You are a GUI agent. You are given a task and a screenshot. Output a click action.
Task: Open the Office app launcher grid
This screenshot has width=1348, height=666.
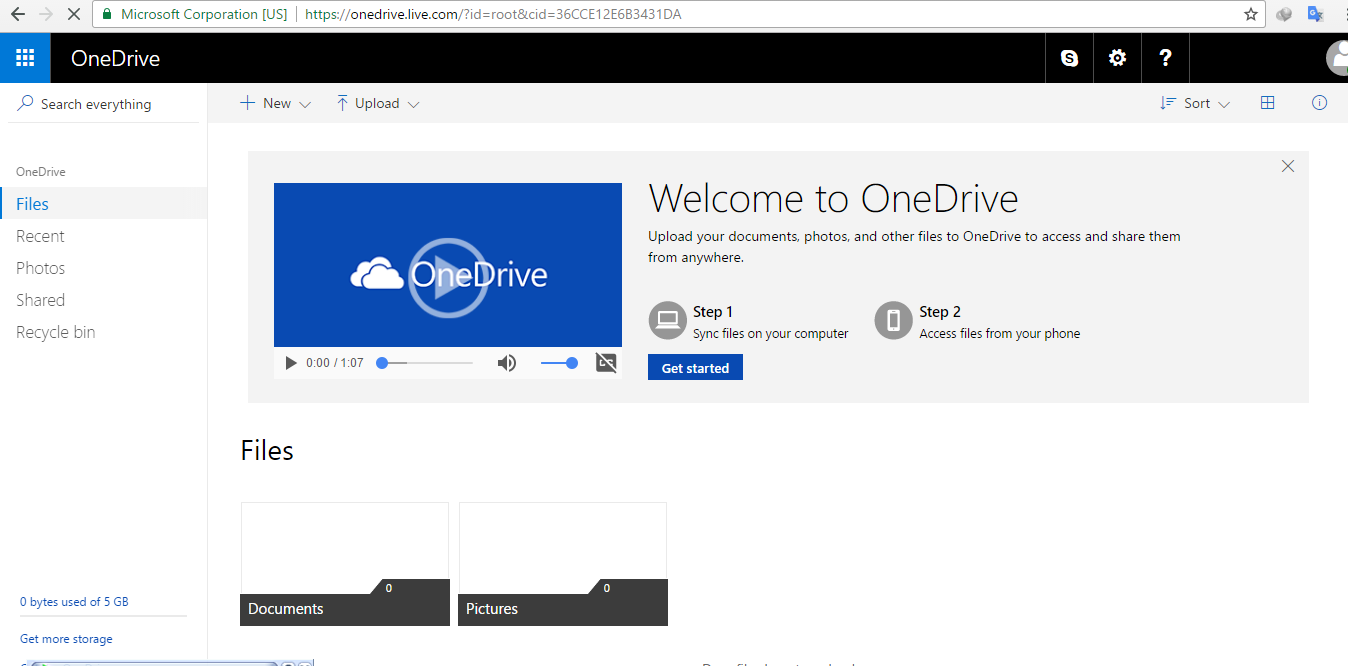24,57
